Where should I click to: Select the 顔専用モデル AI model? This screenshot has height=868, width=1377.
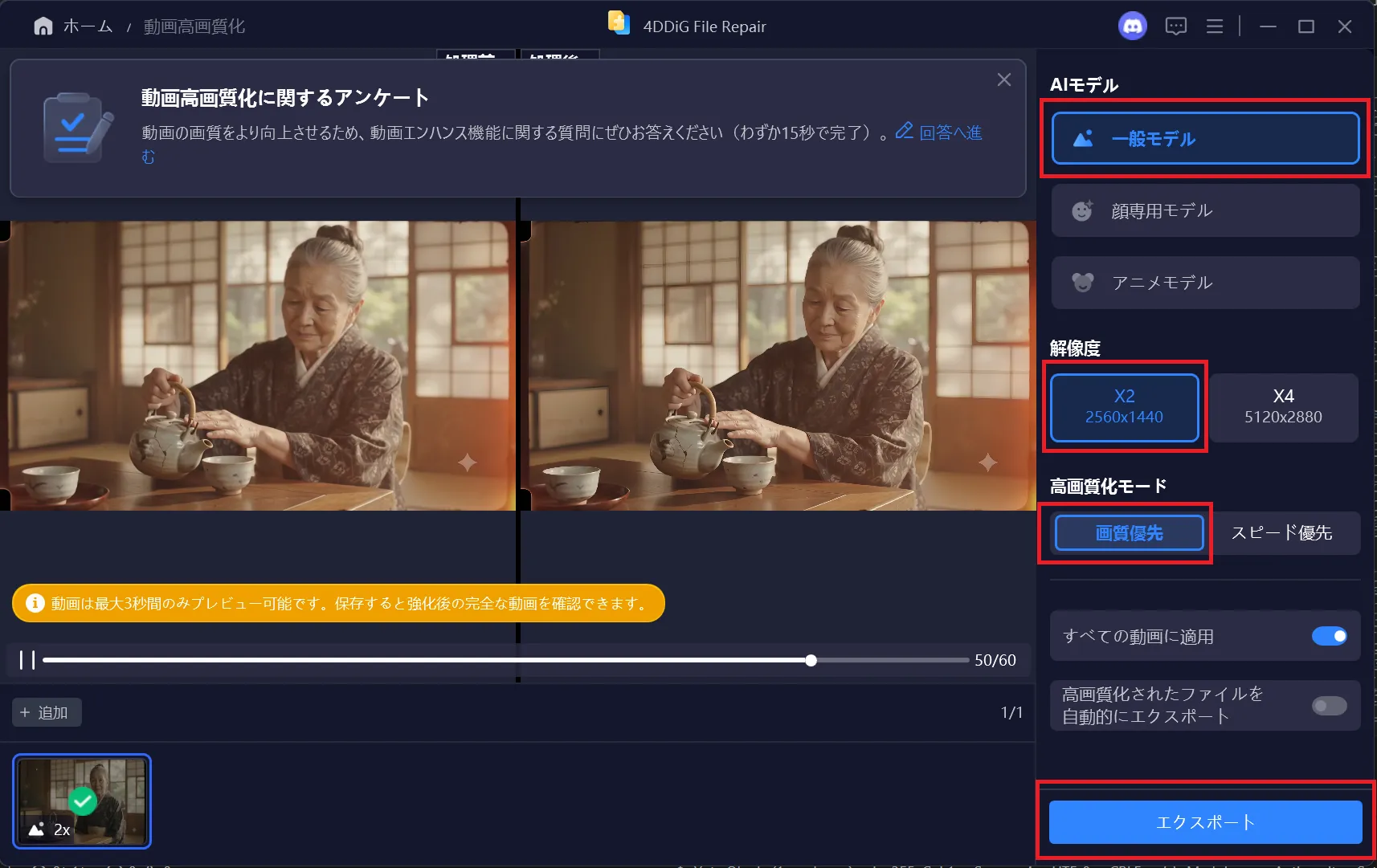click(x=1205, y=210)
